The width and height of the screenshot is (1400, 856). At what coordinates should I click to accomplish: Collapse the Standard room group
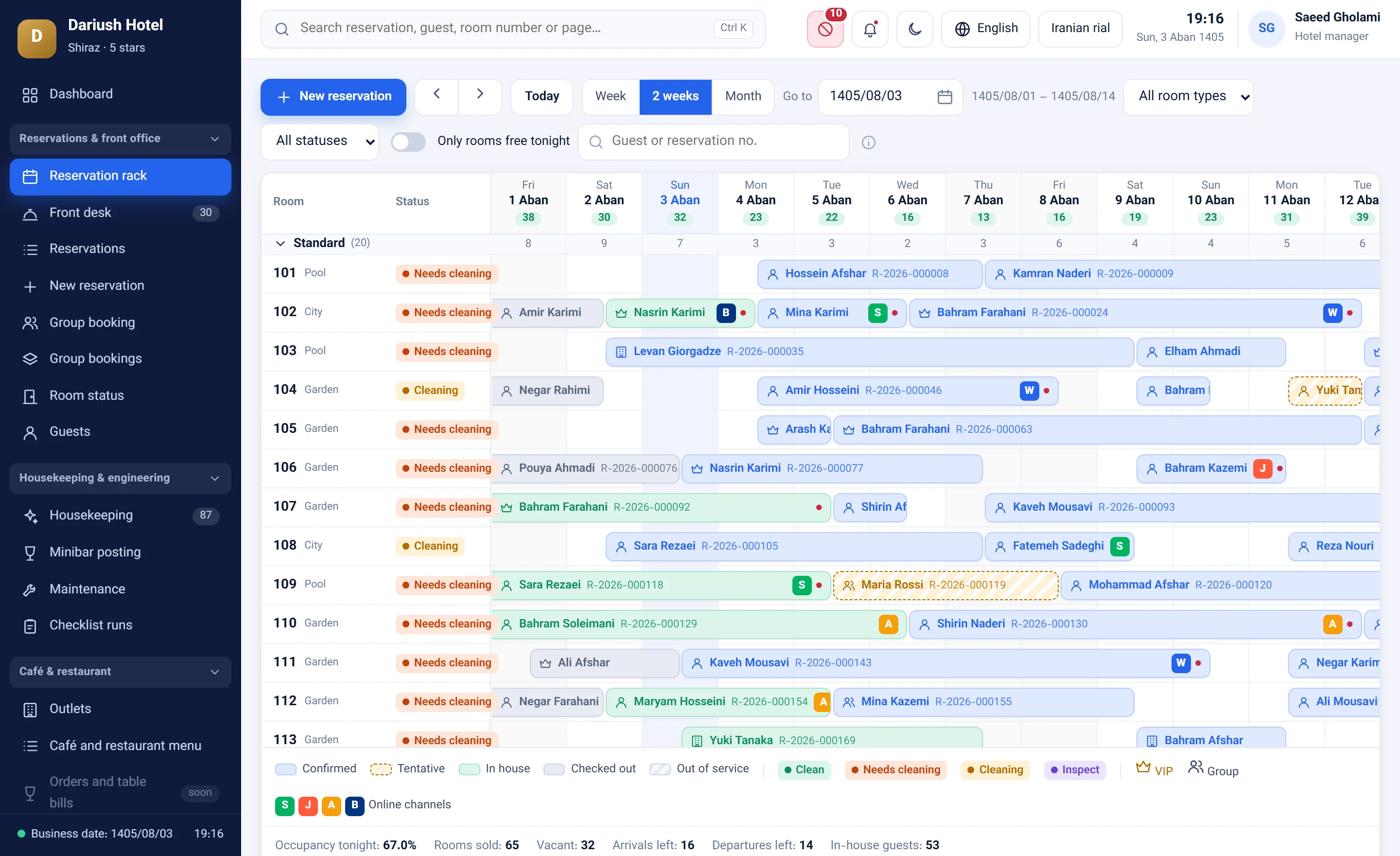[280, 243]
